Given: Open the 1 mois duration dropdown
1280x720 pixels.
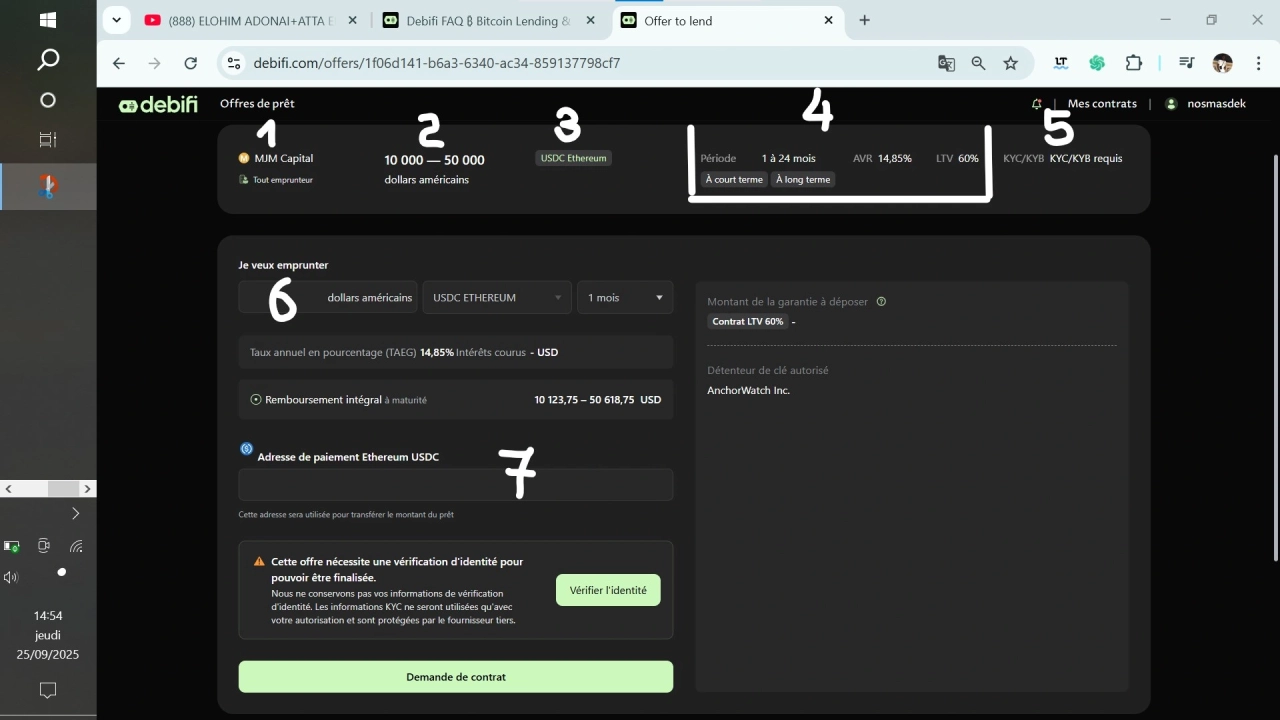Looking at the screenshot, I should tap(625, 298).
